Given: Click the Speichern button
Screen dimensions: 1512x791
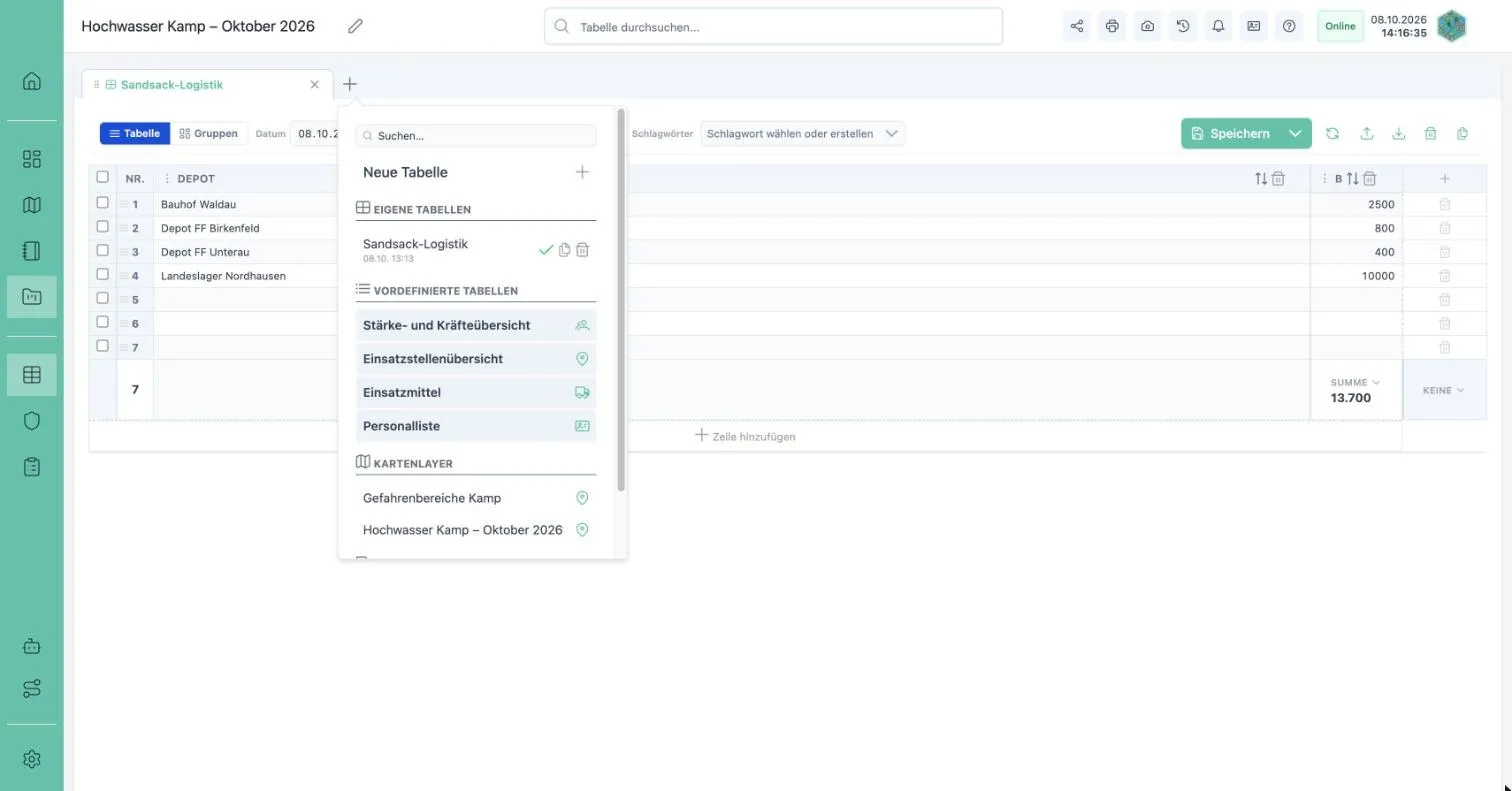Looking at the screenshot, I should [1231, 133].
